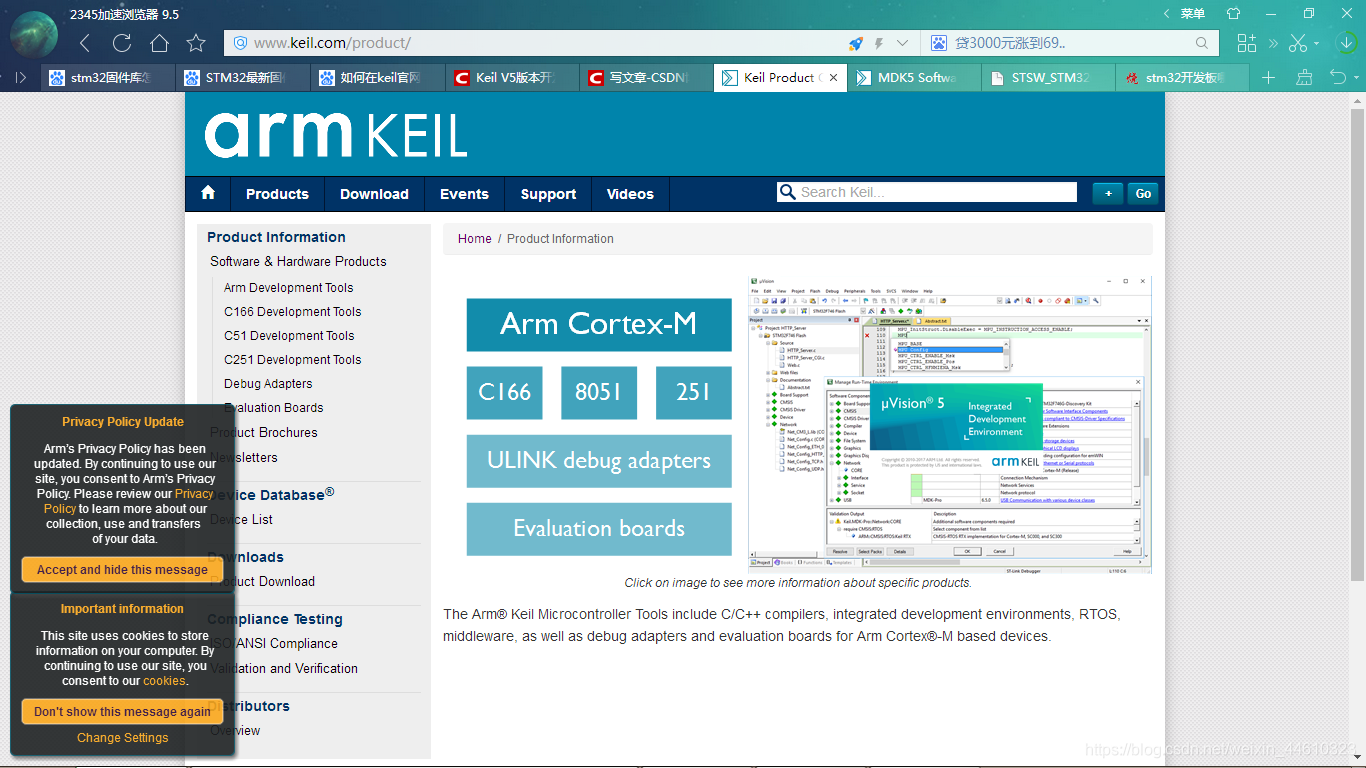Screen dimensions: 1366x768
Task: Click the rocket speed-up icon in address bar
Action: [x=856, y=43]
